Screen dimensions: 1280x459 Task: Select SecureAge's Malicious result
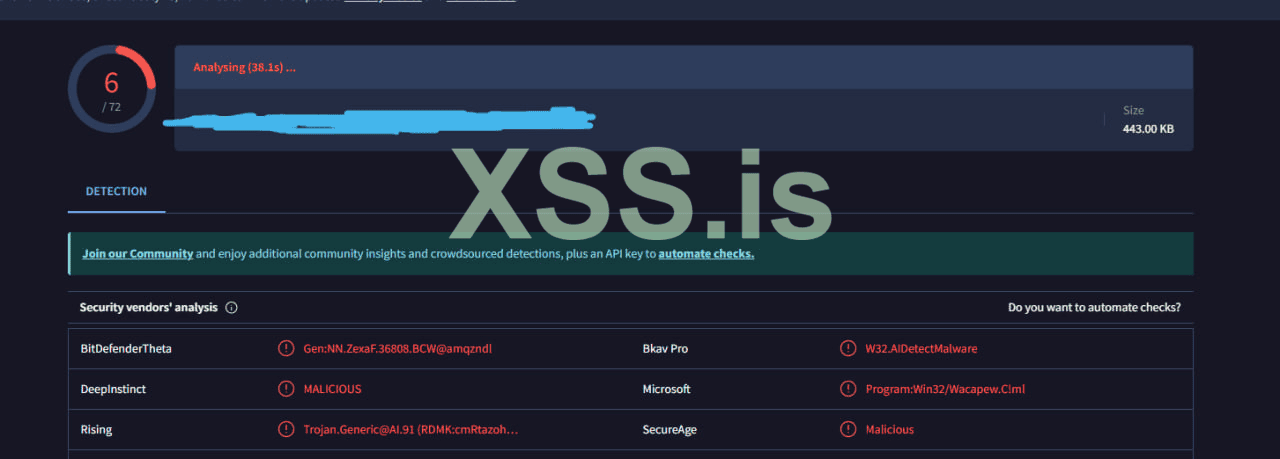(x=890, y=430)
